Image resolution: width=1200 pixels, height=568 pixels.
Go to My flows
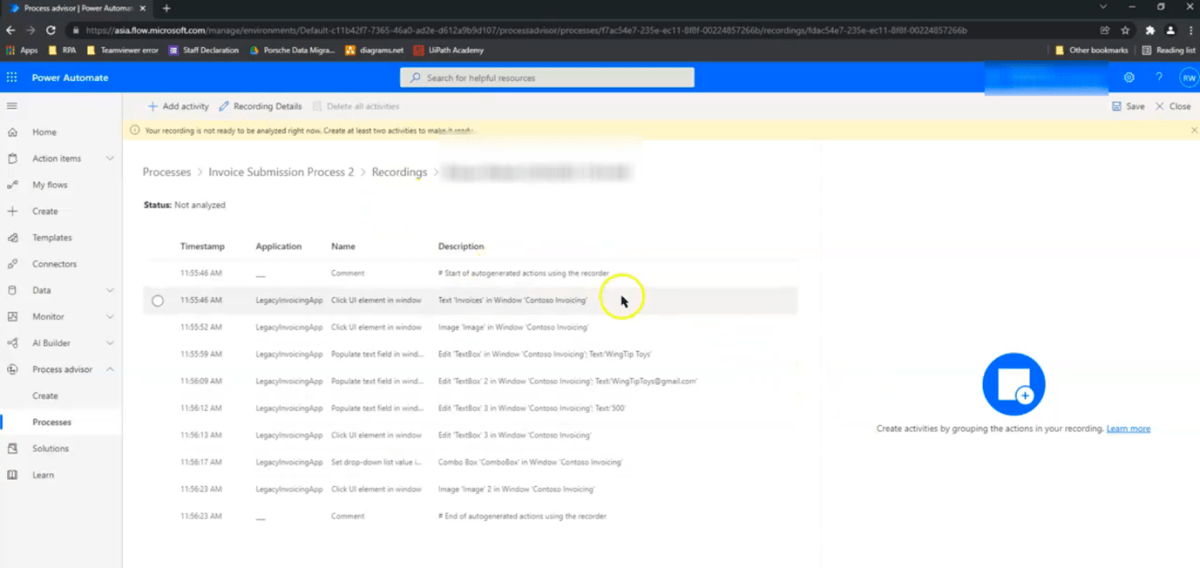pyautogui.click(x=50, y=185)
